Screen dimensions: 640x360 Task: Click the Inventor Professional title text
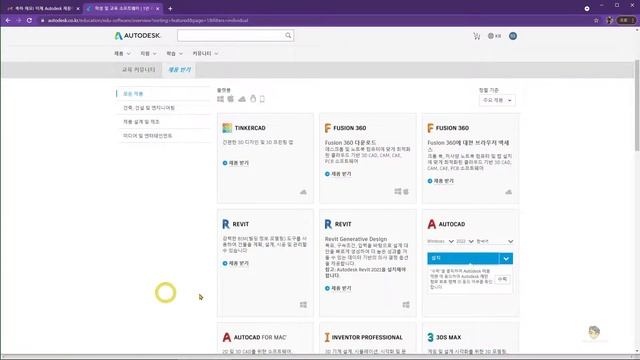point(367,338)
